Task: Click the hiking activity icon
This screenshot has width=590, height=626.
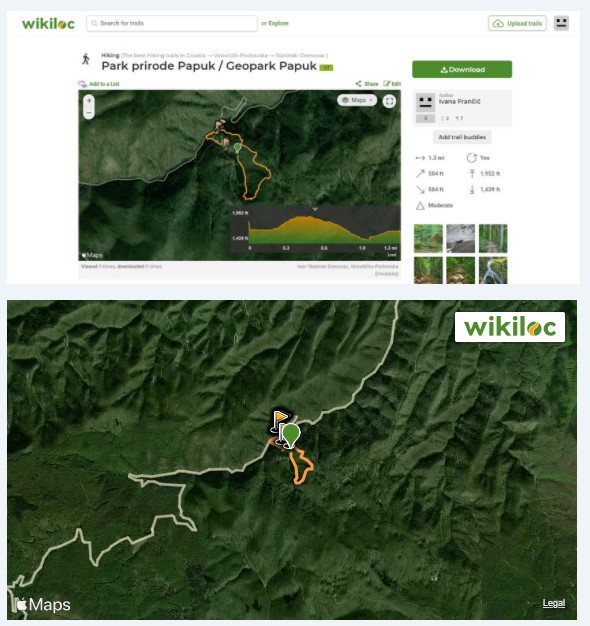Action: click(x=85, y=59)
